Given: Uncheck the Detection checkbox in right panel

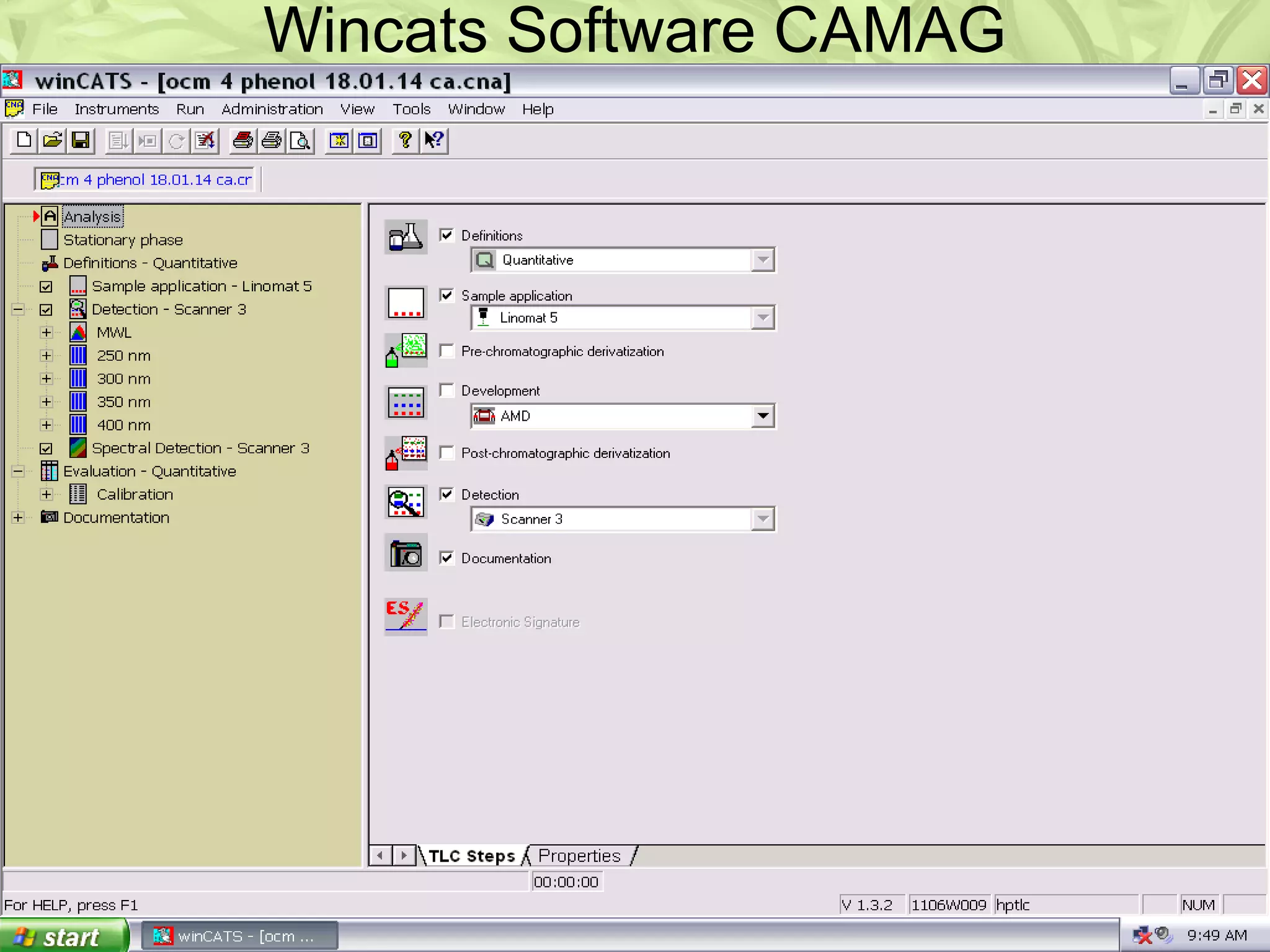Looking at the screenshot, I should click(446, 494).
